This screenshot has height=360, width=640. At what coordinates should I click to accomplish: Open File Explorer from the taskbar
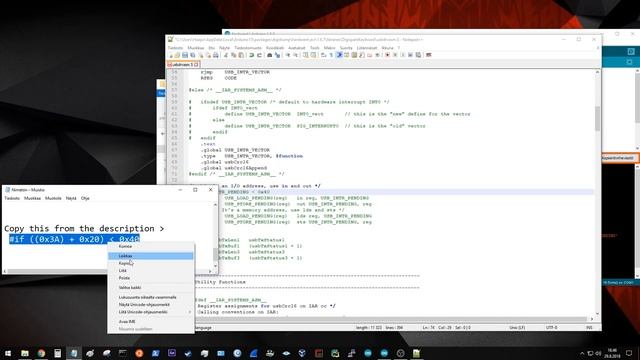(25, 353)
